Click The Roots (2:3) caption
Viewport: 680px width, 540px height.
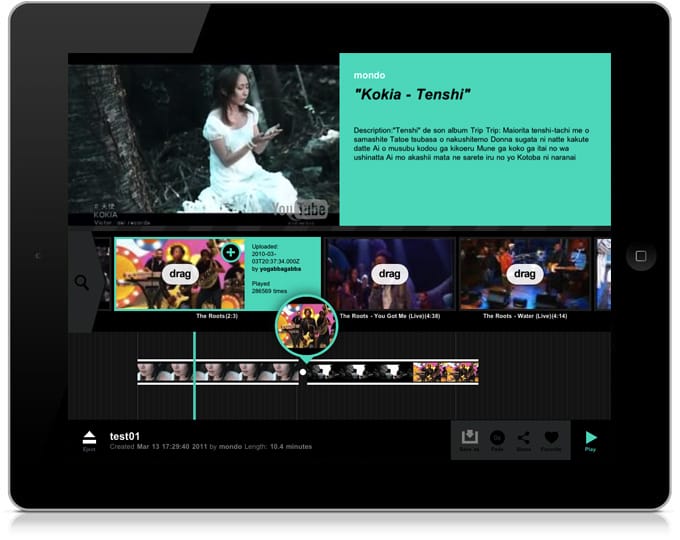(217, 316)
